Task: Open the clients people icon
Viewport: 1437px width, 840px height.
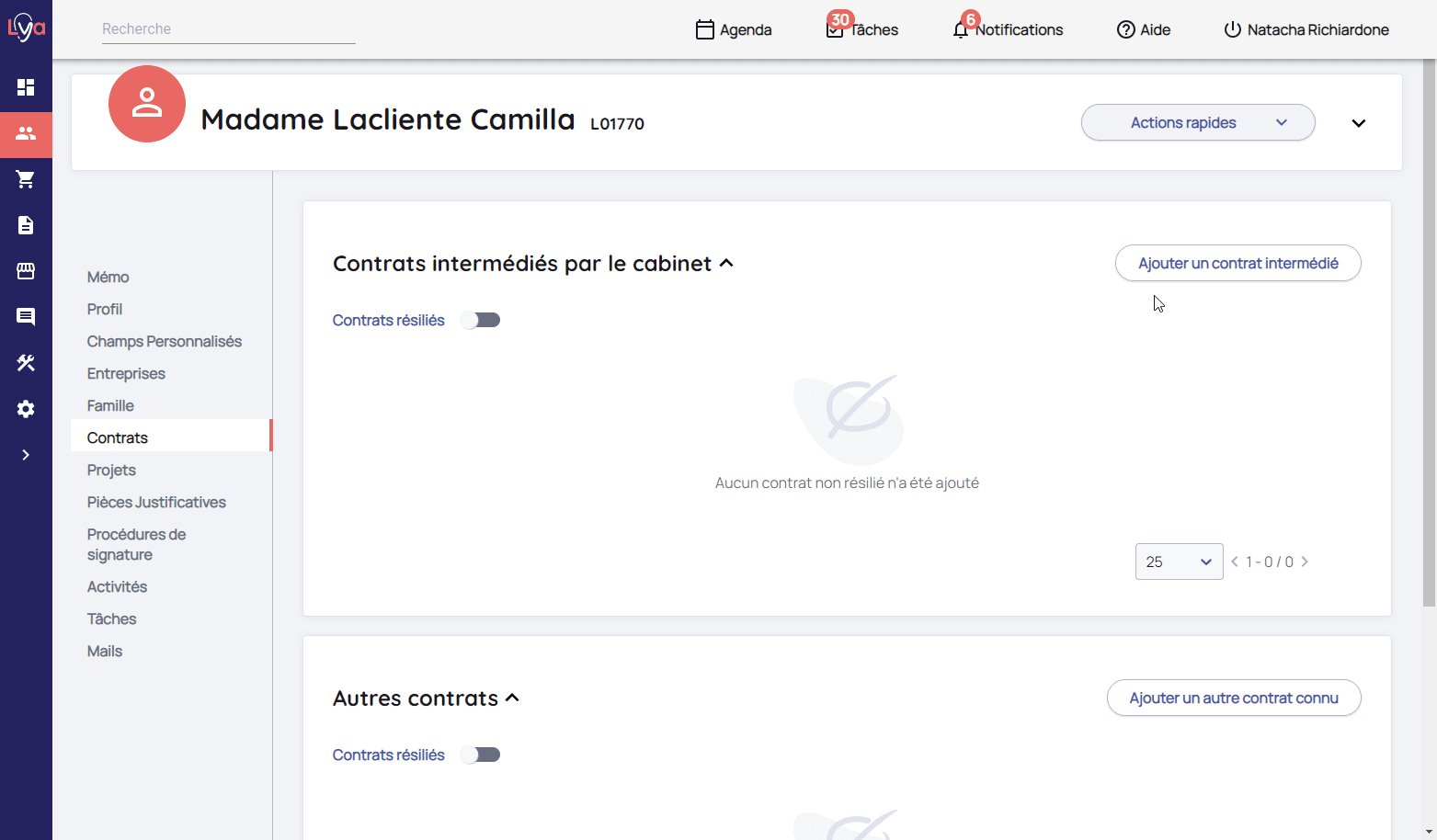Action: click(x=26, y=134)
